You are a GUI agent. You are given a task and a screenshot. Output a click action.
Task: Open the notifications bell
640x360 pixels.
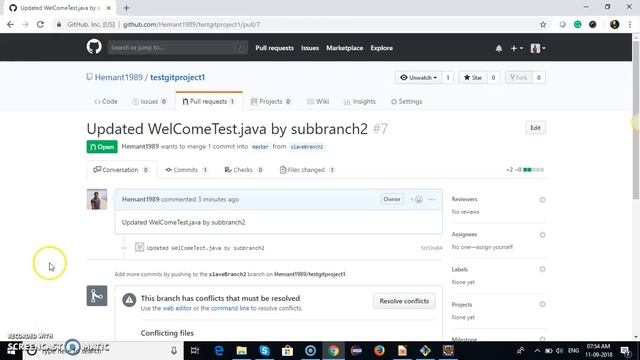pos(499,48)
